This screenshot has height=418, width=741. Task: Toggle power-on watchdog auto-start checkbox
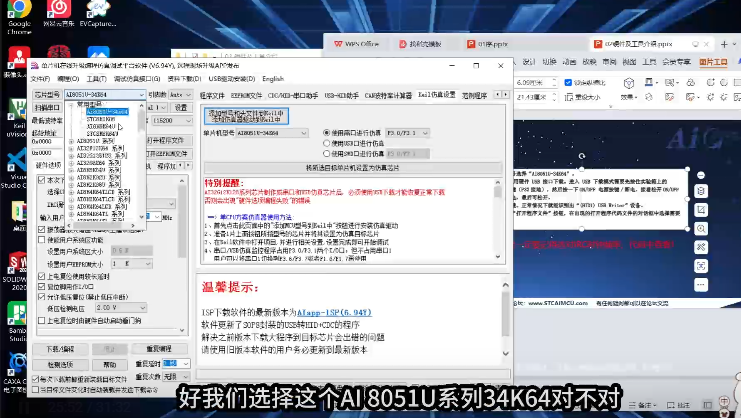[42, 321]
